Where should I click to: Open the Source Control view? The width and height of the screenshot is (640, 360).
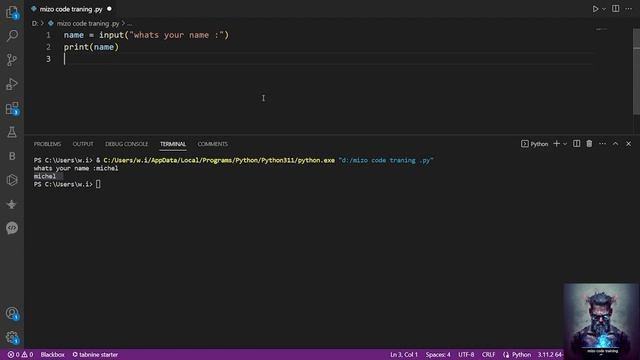pyautogui.click(x=12, y=60)
